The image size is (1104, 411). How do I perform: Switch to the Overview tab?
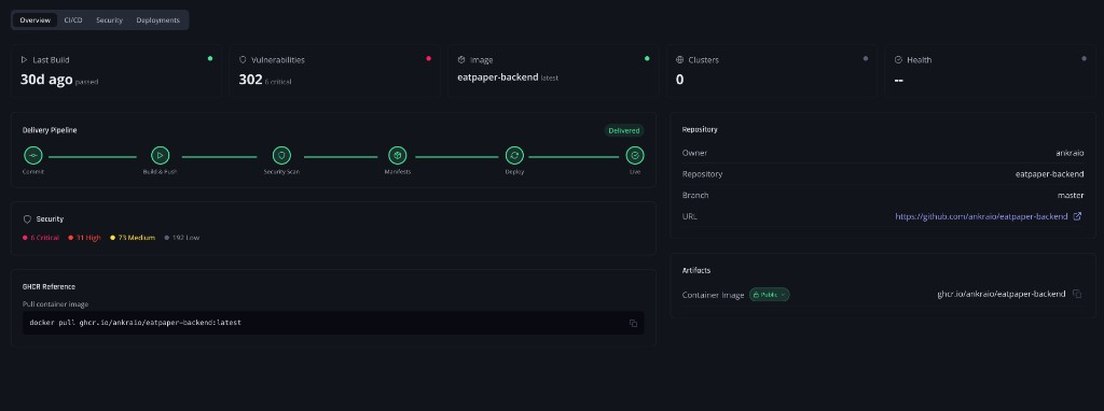[x=34, y=20]
